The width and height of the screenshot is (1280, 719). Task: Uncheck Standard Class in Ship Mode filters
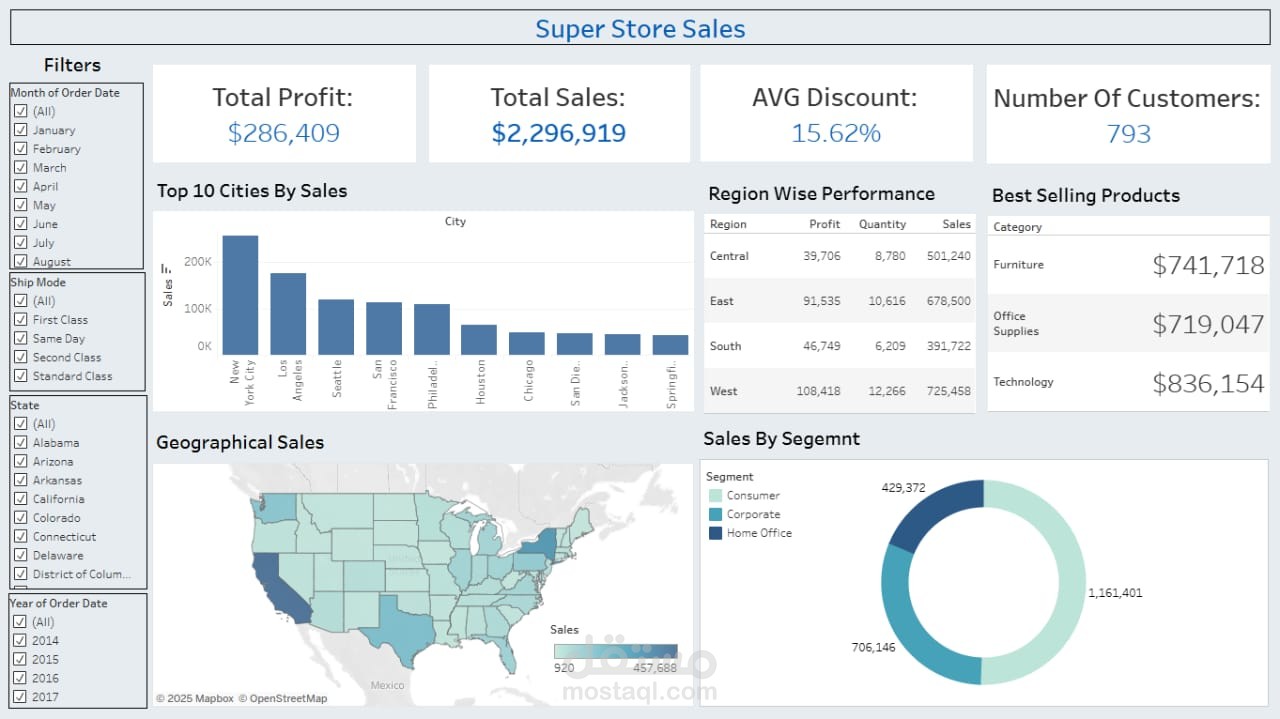point(22,375)
